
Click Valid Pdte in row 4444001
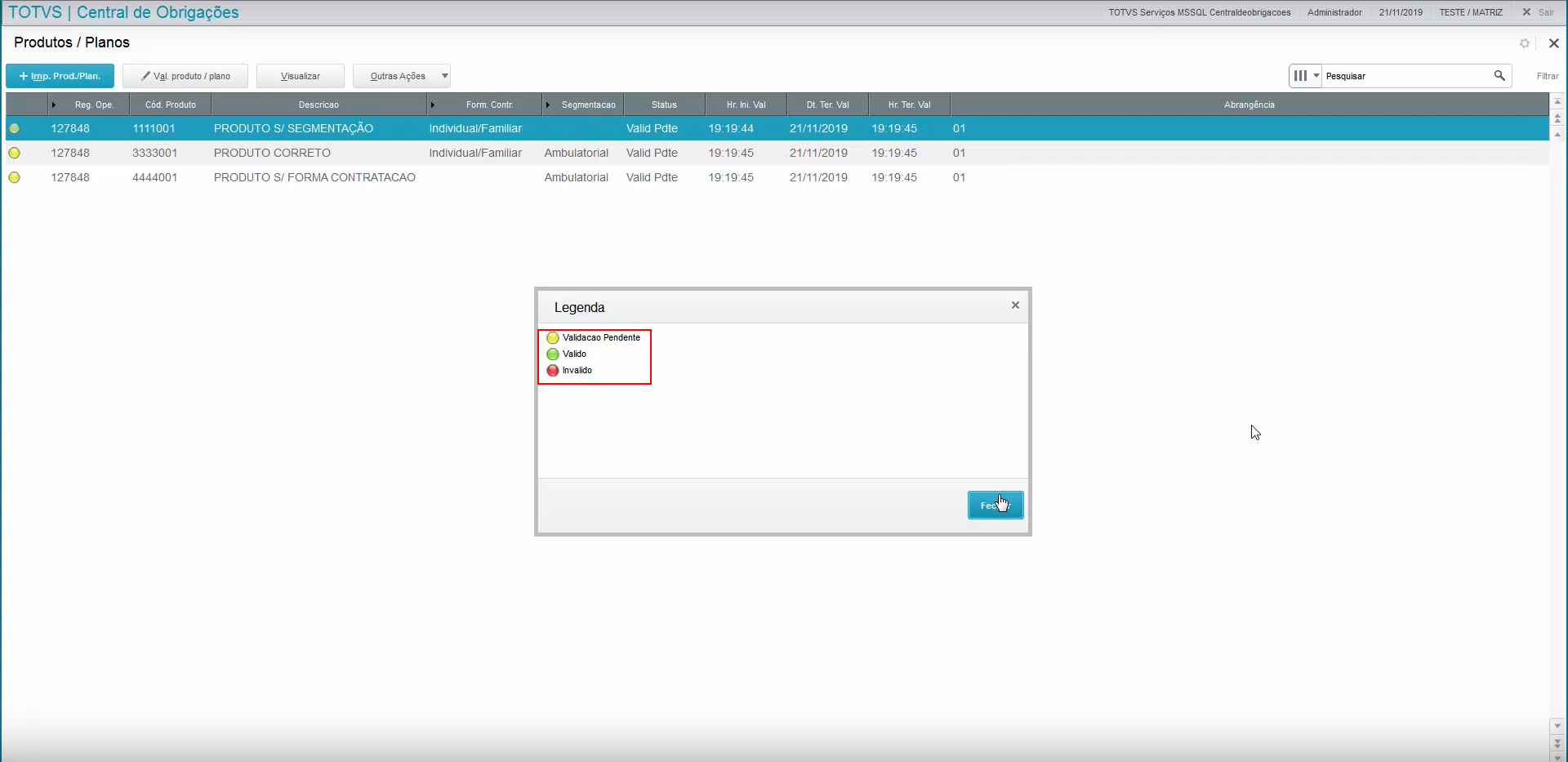tap(652, 177)
